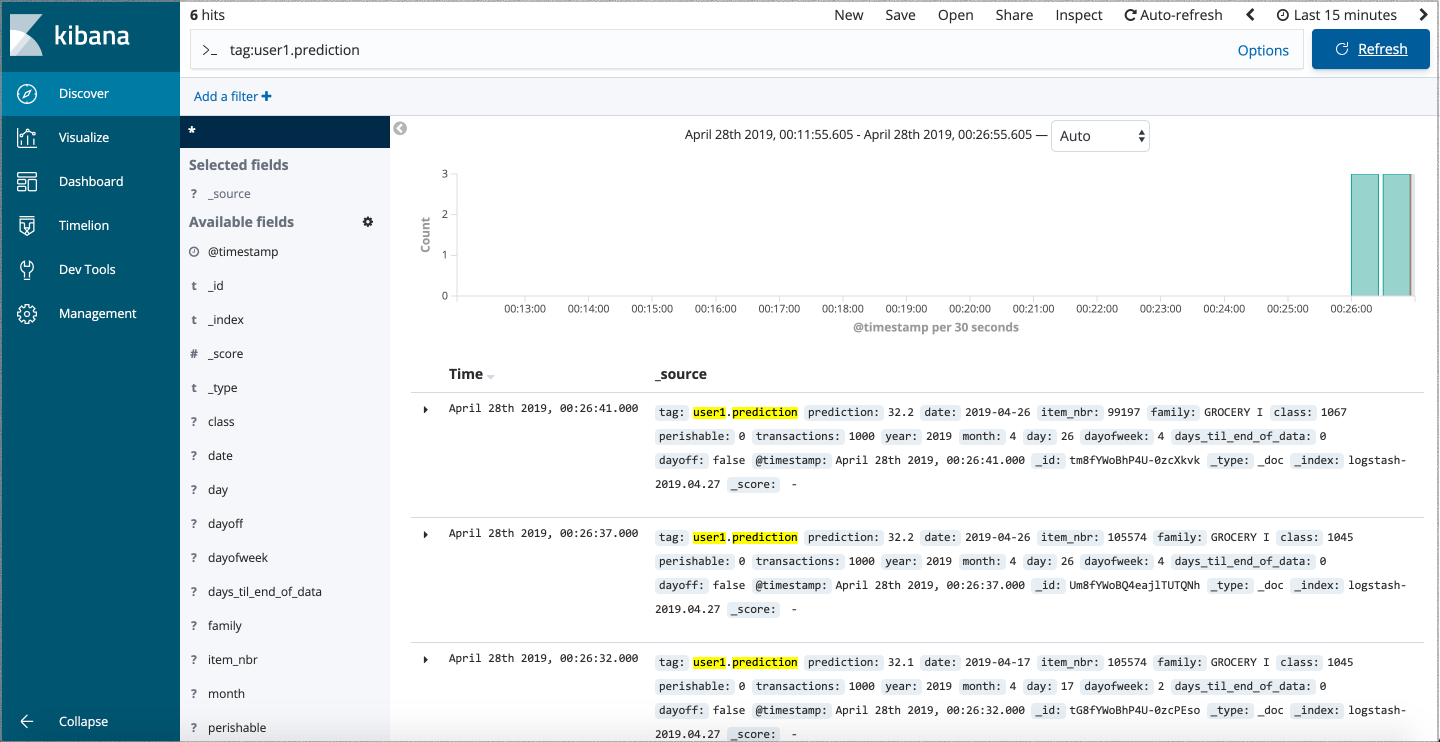Go to next time range arrow

1423,15
